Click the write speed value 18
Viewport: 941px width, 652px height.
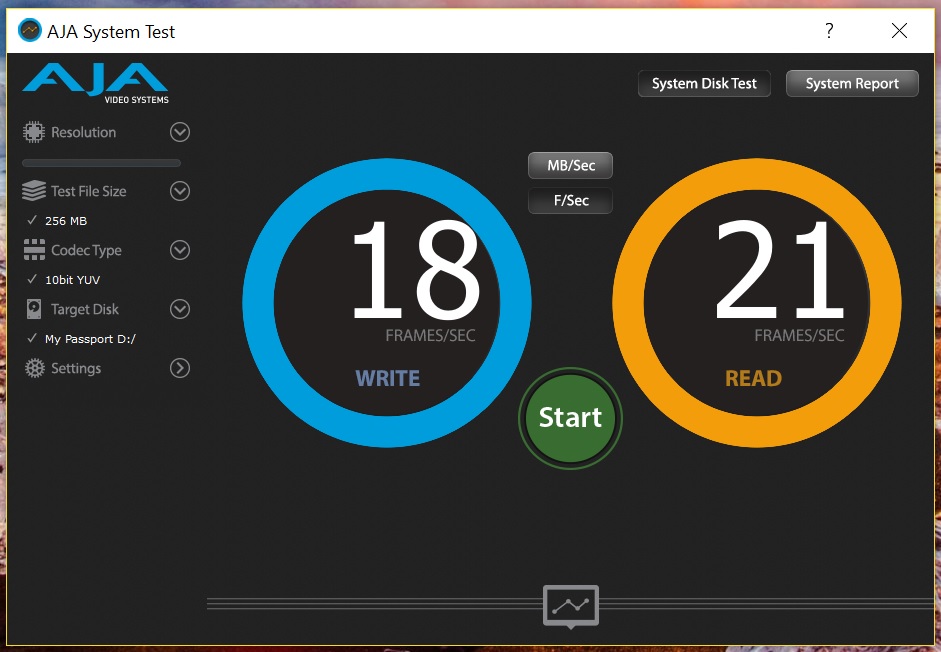point(417,270)
